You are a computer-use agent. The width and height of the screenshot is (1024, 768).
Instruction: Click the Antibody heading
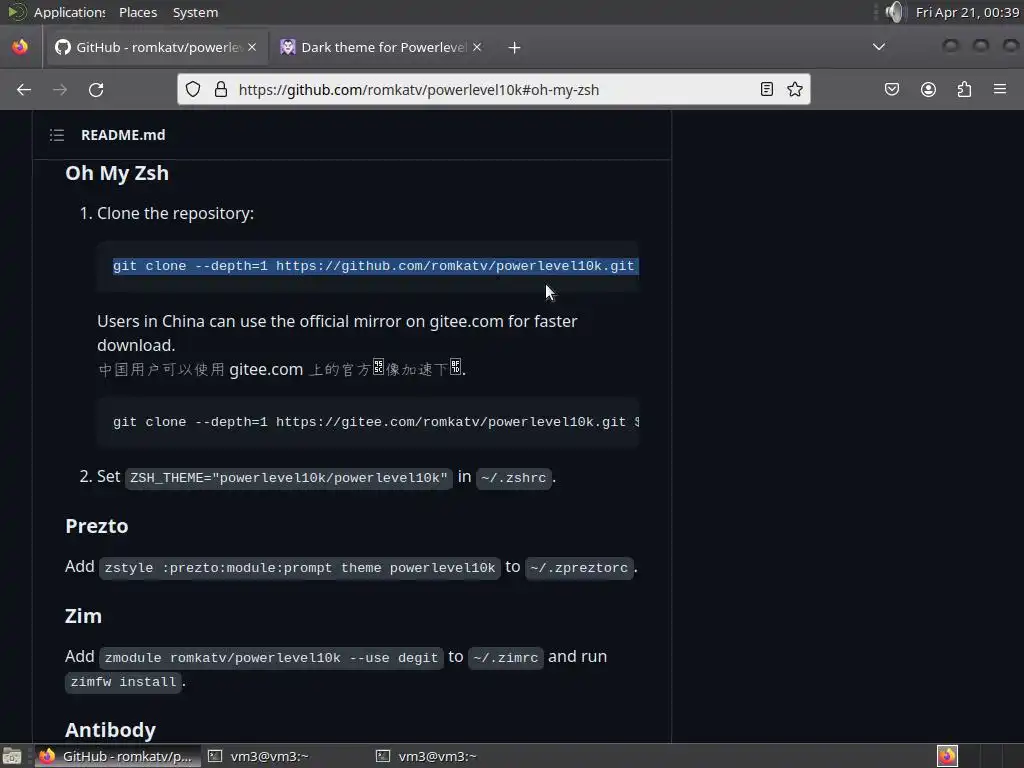[x=110, y=730]
